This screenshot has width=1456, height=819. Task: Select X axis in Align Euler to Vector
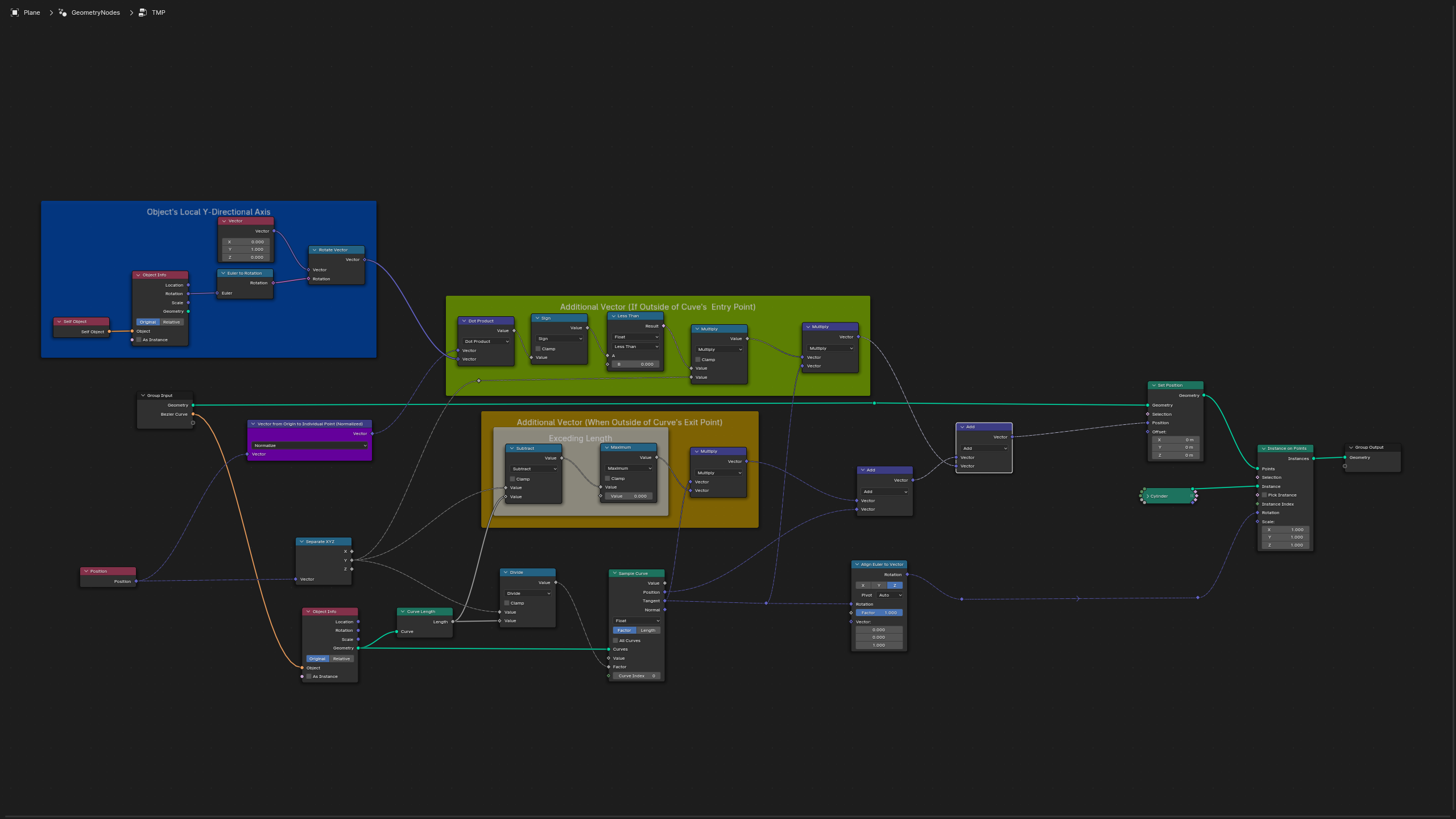pyautogui.click(x=863, y=585)
